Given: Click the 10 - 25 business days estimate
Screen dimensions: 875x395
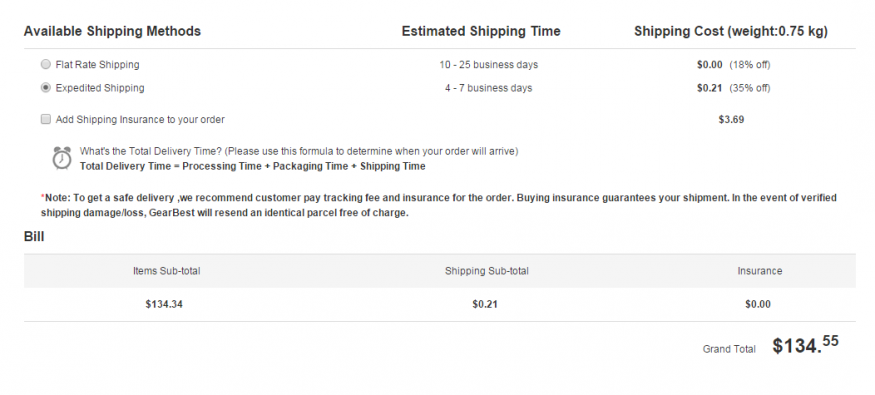Looking at the screenshot, I should pyautogui.click(x=489, y=65).
